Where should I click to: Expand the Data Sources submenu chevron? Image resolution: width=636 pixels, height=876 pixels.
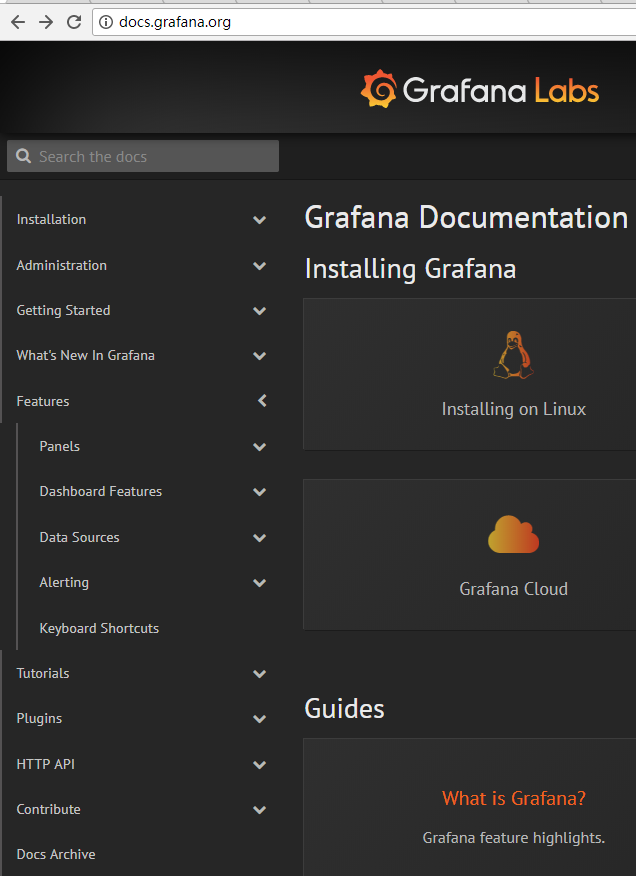tap(260, 538)
